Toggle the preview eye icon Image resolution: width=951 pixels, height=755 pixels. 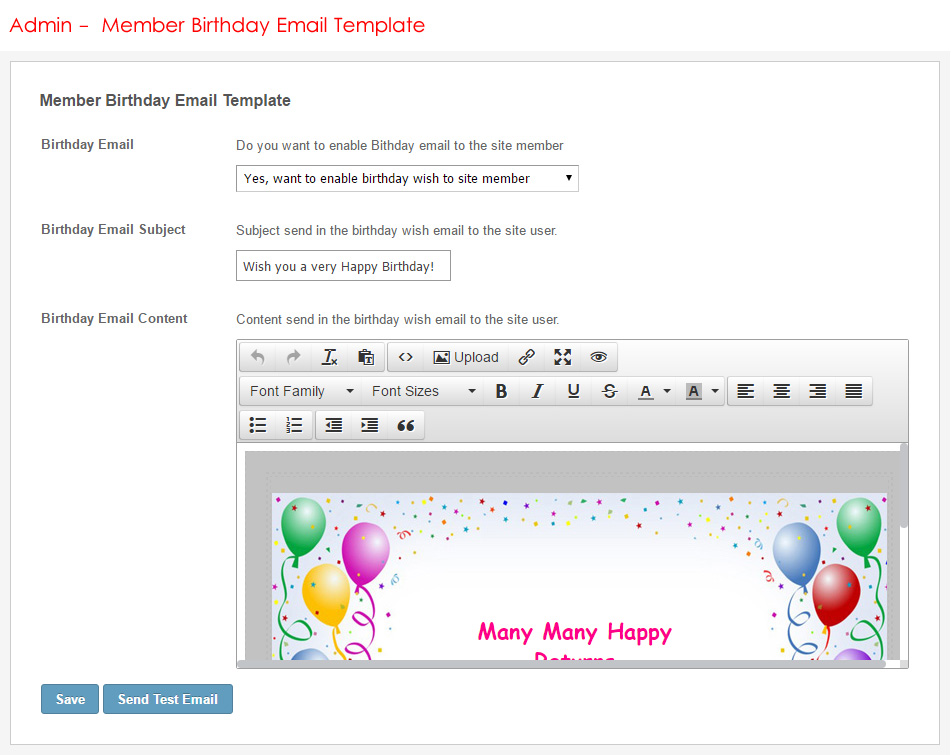(598, 357)
